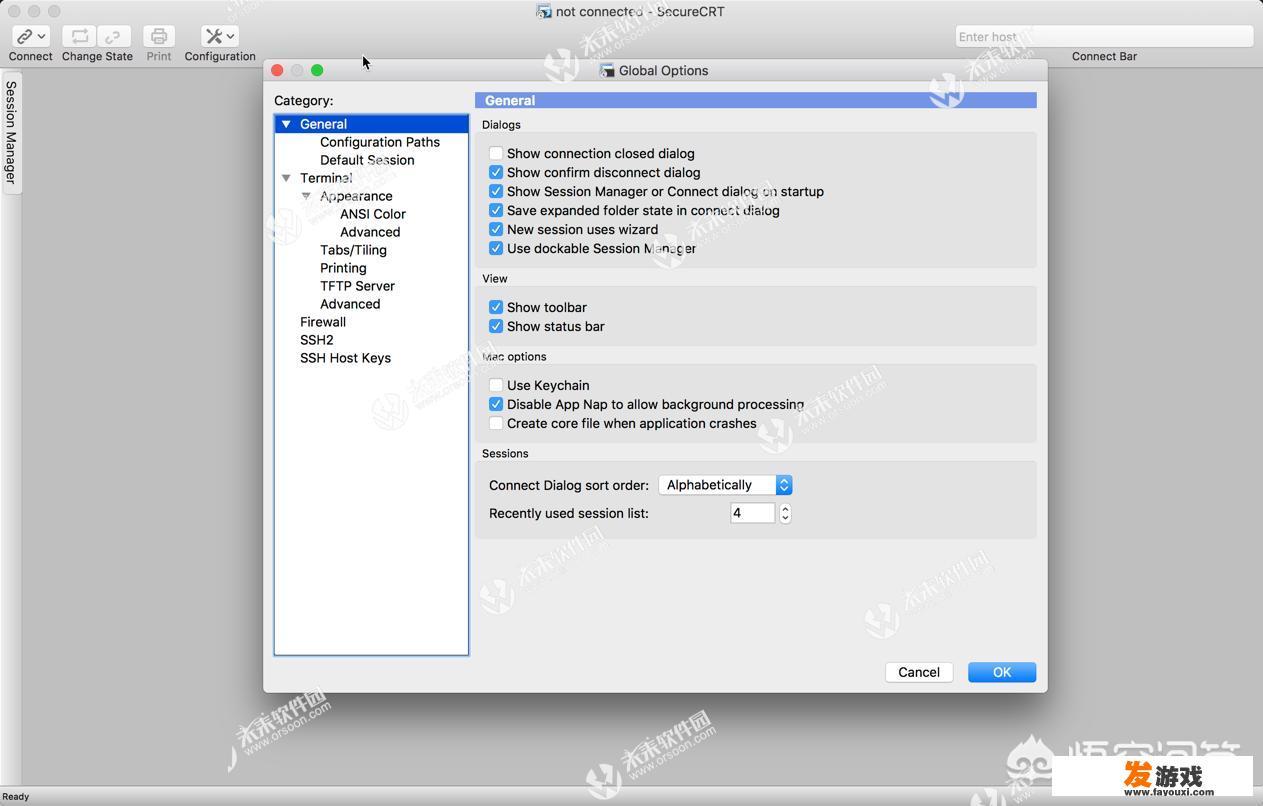Open the Configuration tools icon

[x=214, y=36]
